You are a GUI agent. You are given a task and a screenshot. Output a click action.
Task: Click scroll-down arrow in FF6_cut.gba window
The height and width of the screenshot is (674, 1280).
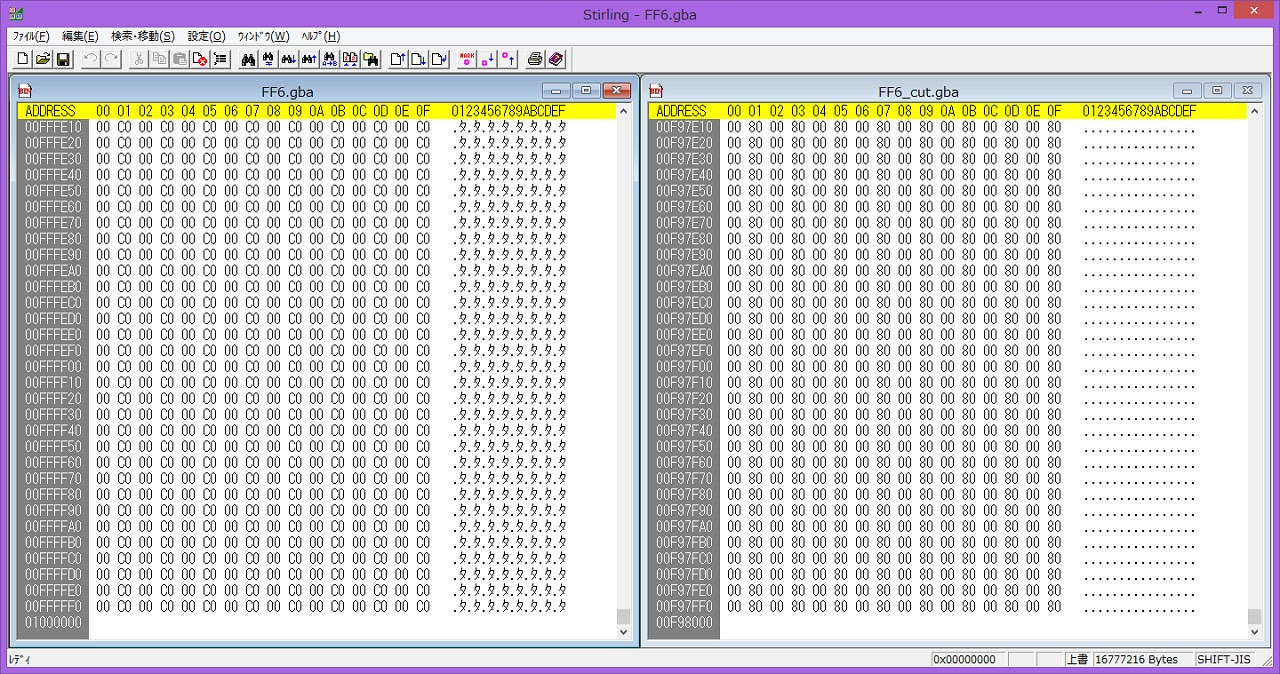coord(1255,632)
